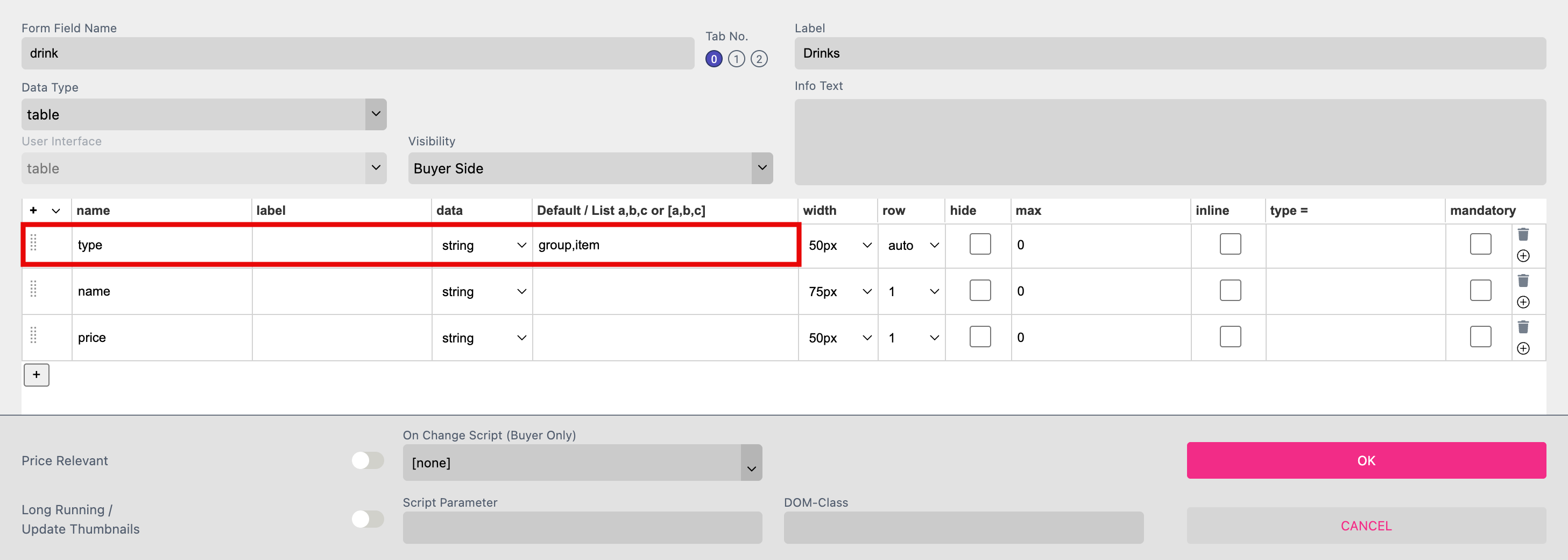Click the Info Text area

(x=1170, y=142)
